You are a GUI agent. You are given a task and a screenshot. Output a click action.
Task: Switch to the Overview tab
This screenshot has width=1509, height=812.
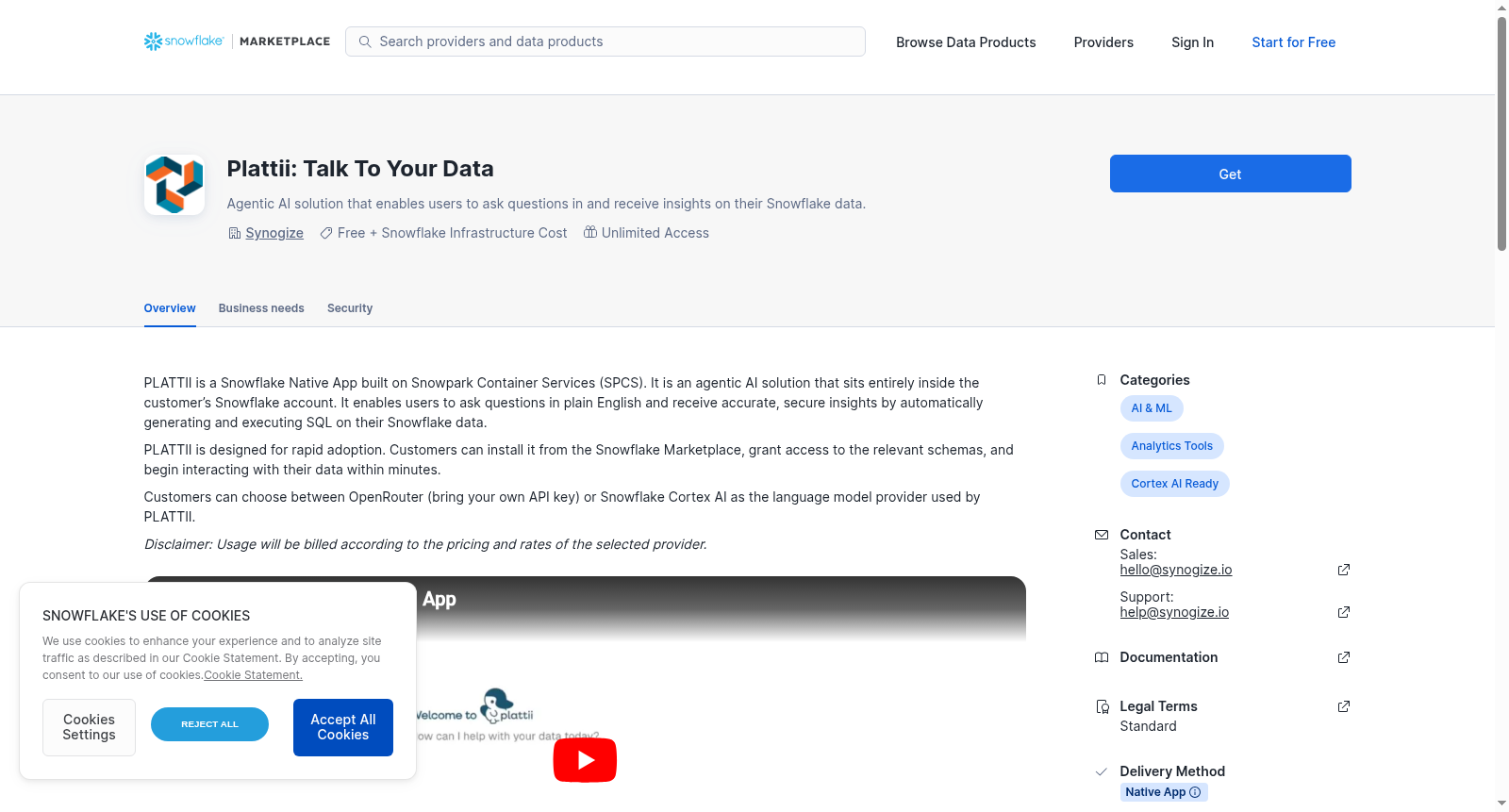point(170,308)
